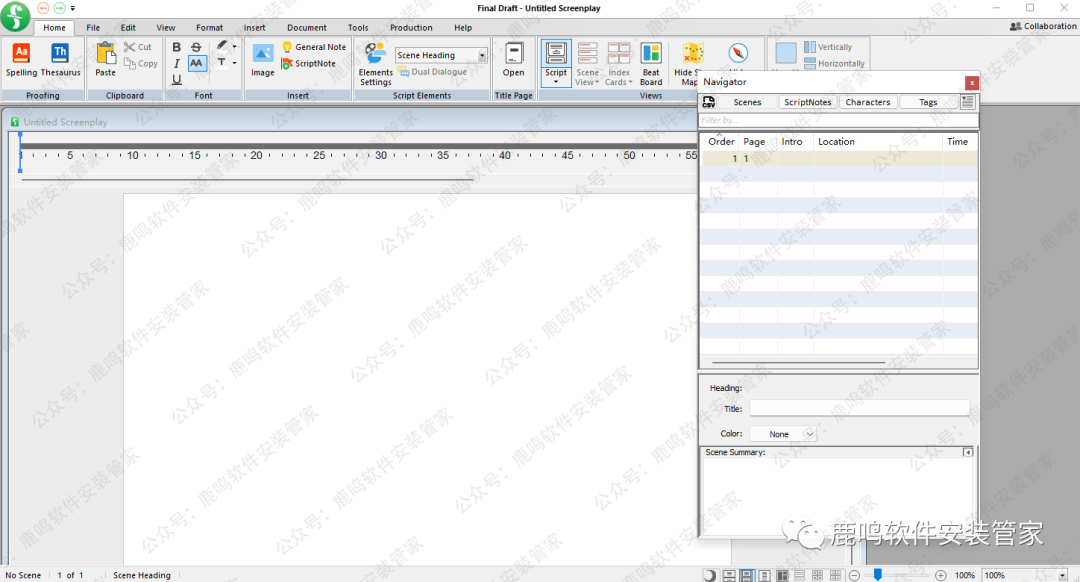Split the view Horizontally
Screen dimensions: 1080x582
(x=834, y=63)
